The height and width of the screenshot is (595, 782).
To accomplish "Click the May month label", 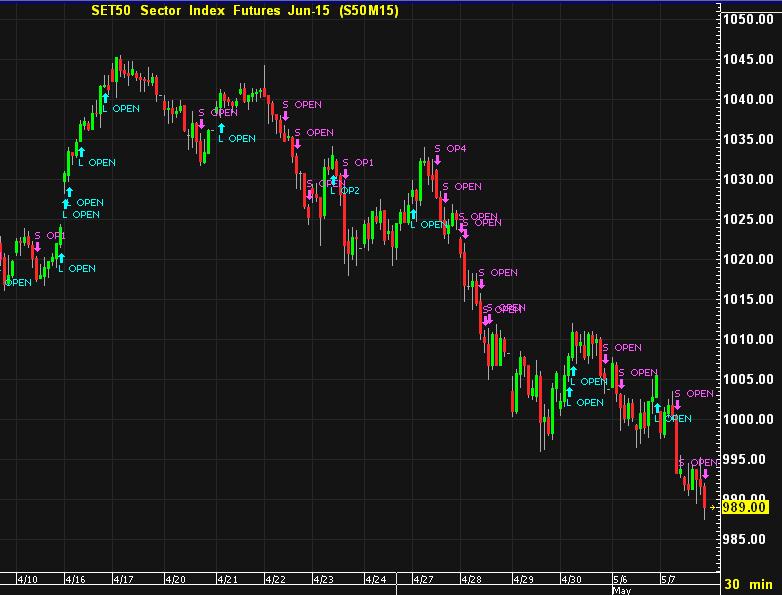I will click(621, 590).
